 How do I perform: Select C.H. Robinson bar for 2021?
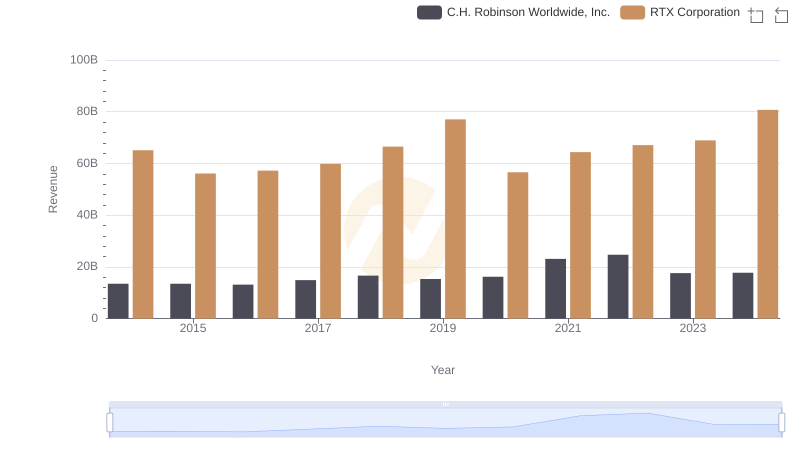555,289
